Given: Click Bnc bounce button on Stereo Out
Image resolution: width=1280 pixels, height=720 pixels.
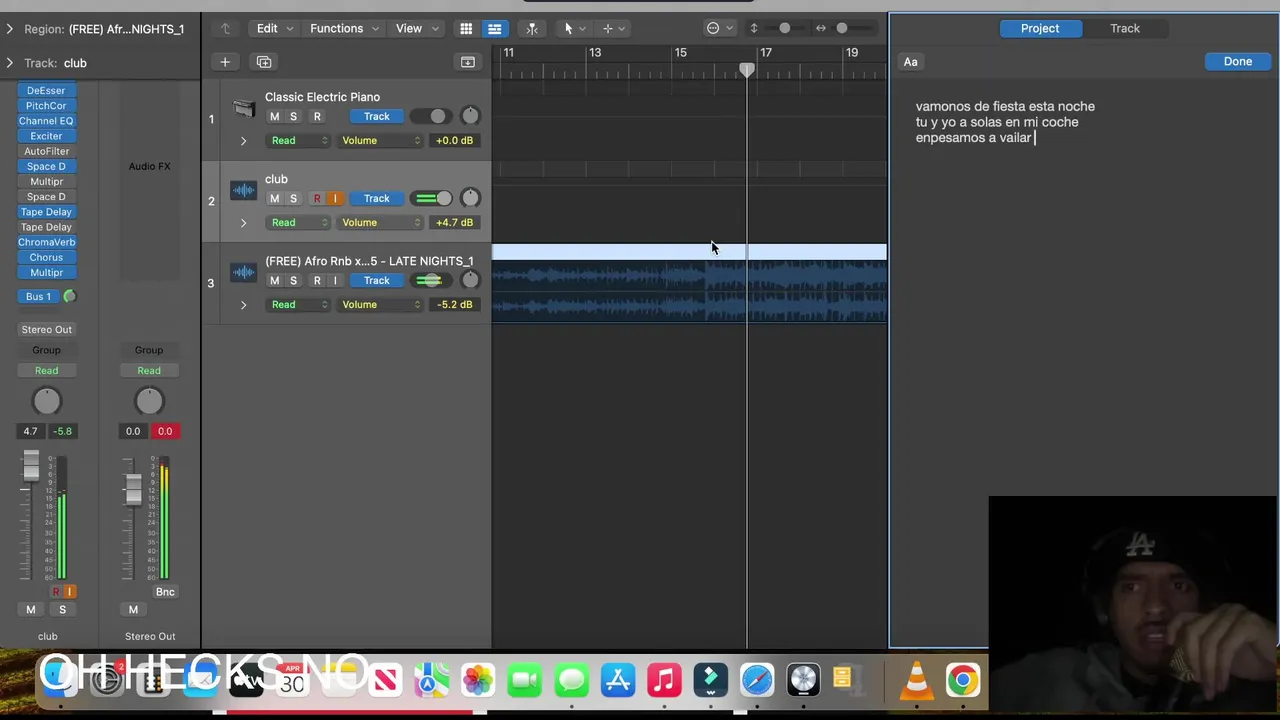Looking at the screenshot, I should [165, 592].
